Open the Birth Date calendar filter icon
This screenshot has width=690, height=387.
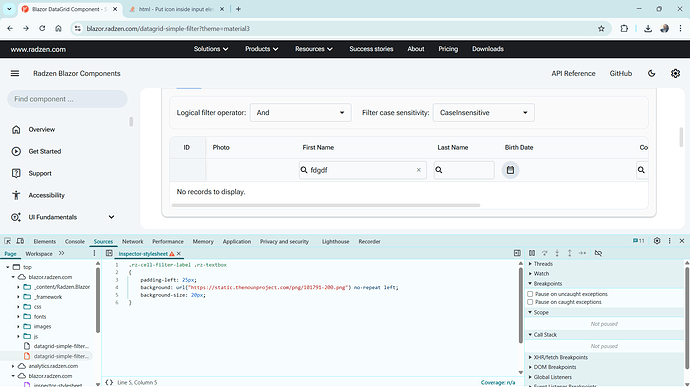(510, 170)
